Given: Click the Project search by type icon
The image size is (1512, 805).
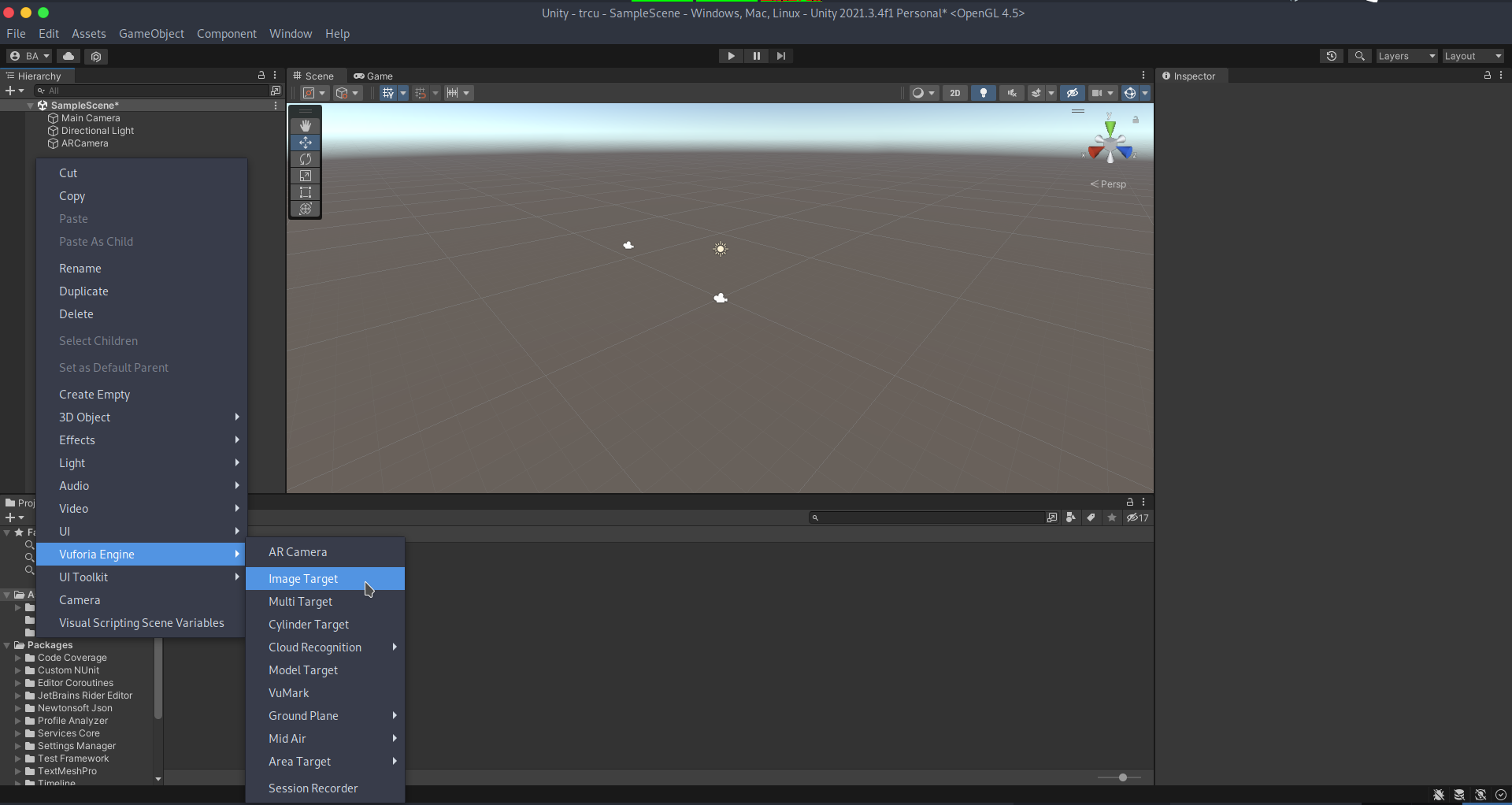Looking at the screenshot, I should pos(1071,517).
